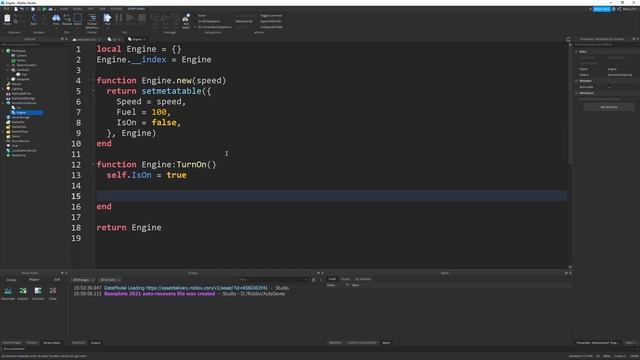Screen dimensions: 640x360
Task: Click the Step Into debugger icon
Action: 155,18
